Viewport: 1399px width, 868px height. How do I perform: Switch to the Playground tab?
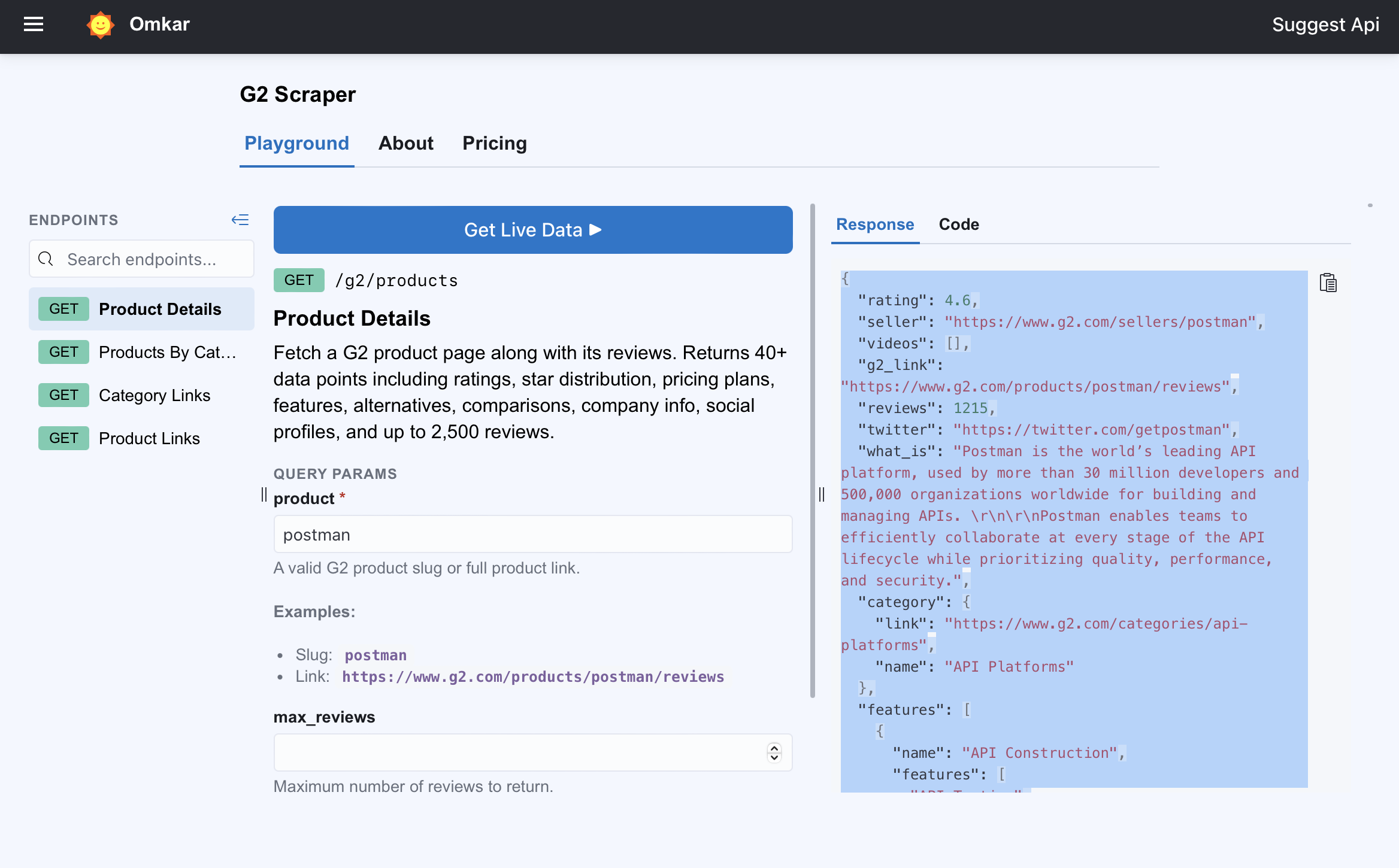296,144
